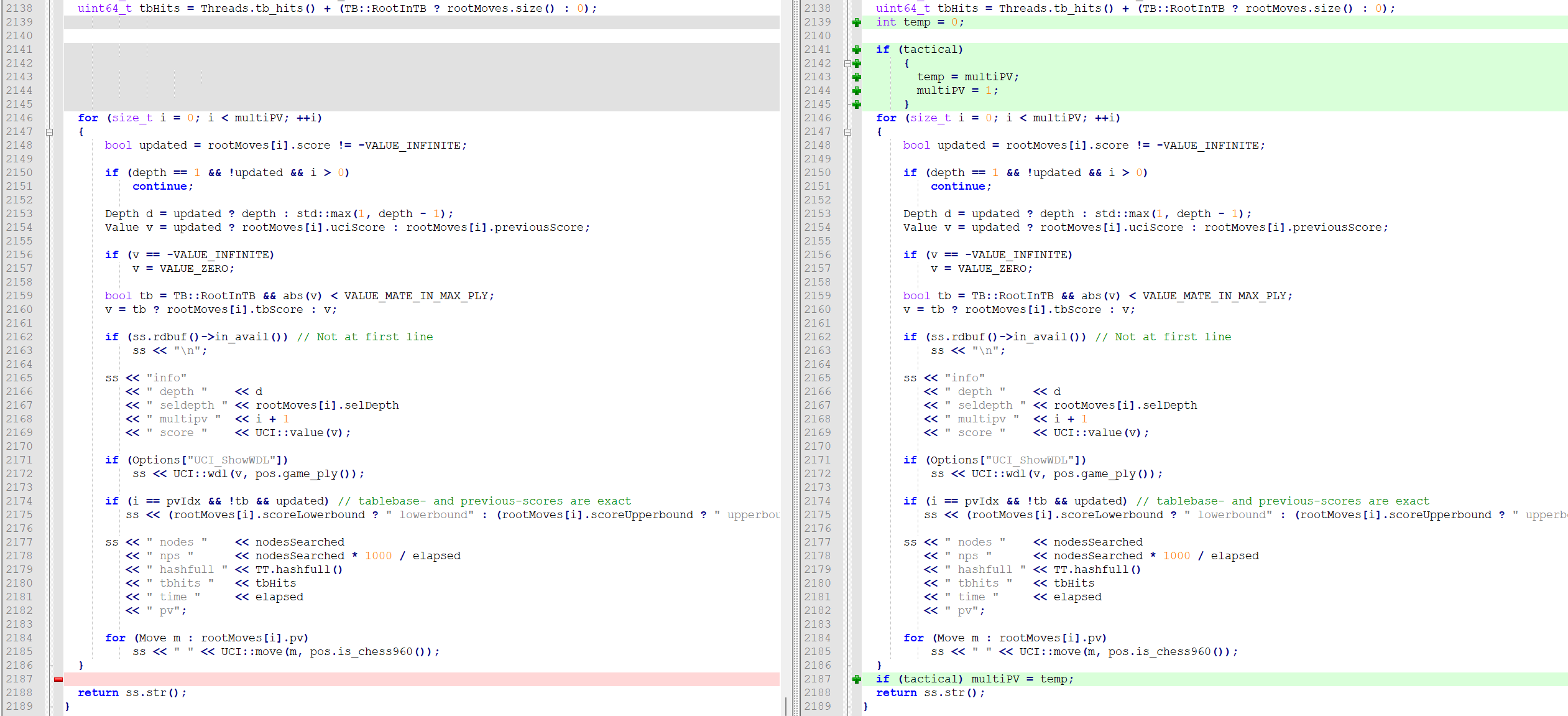
Task: Click '" time " << elapsed' in left pane
Action: 214,597
